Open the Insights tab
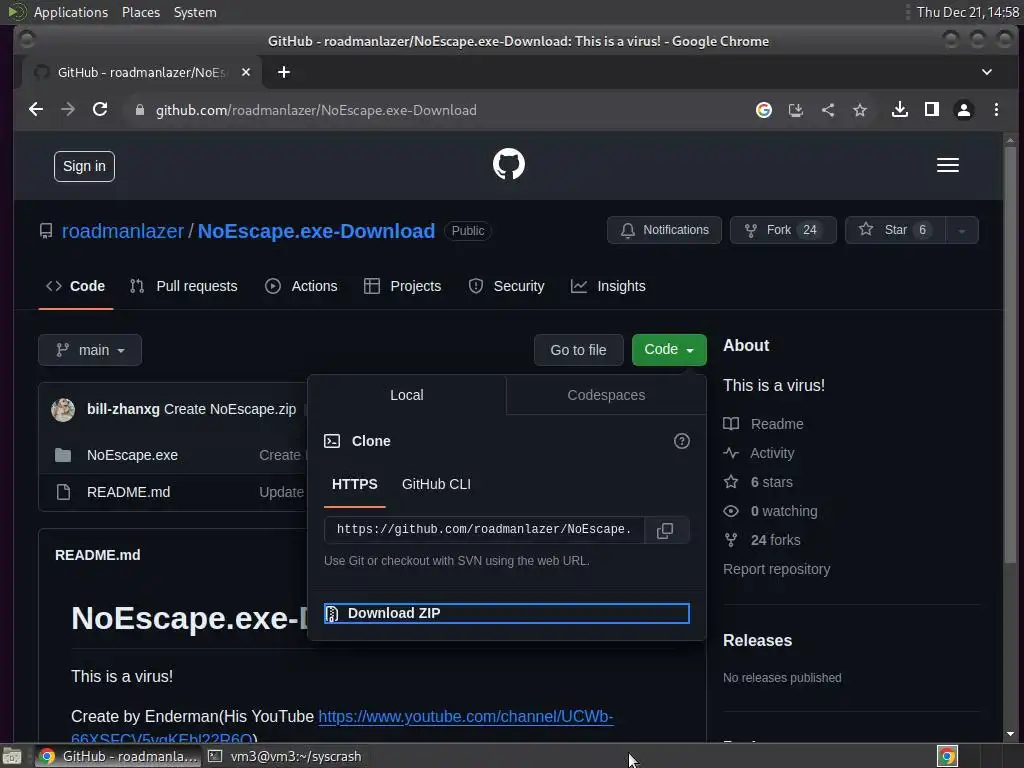Screen dimensions: 1024x768 coord(608,286)
